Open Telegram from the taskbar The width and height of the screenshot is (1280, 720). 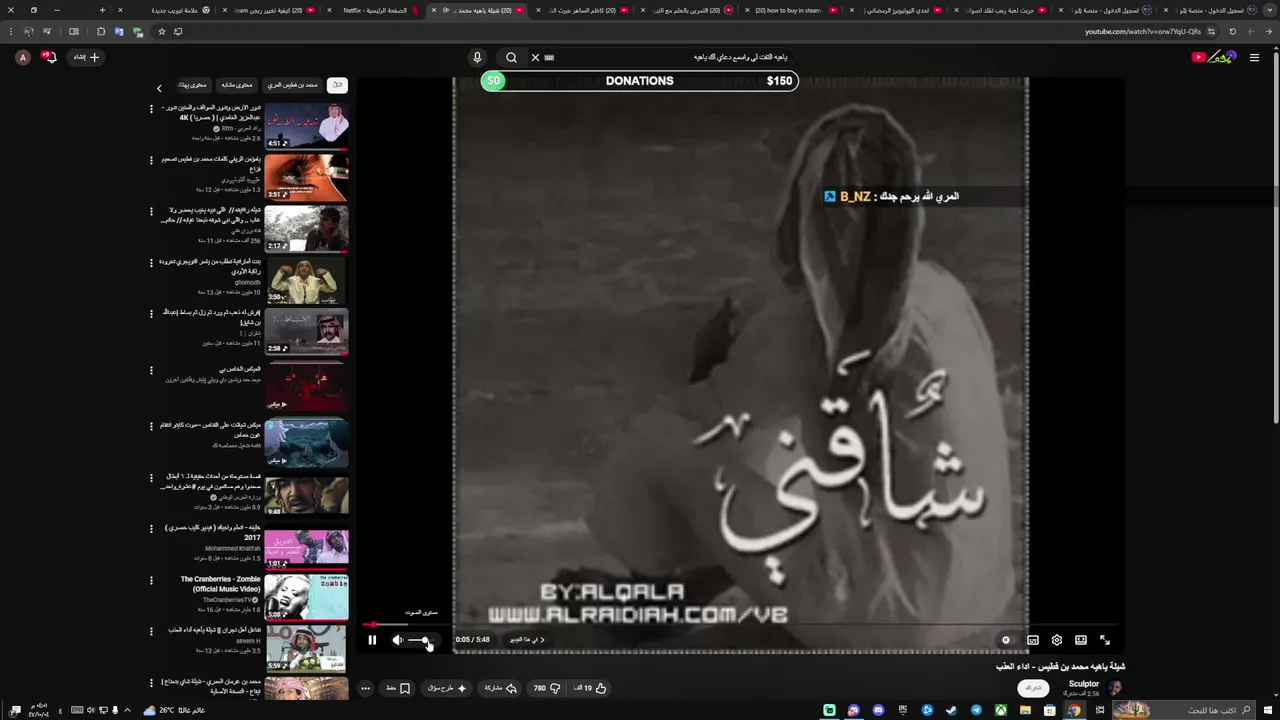point(977,710)
